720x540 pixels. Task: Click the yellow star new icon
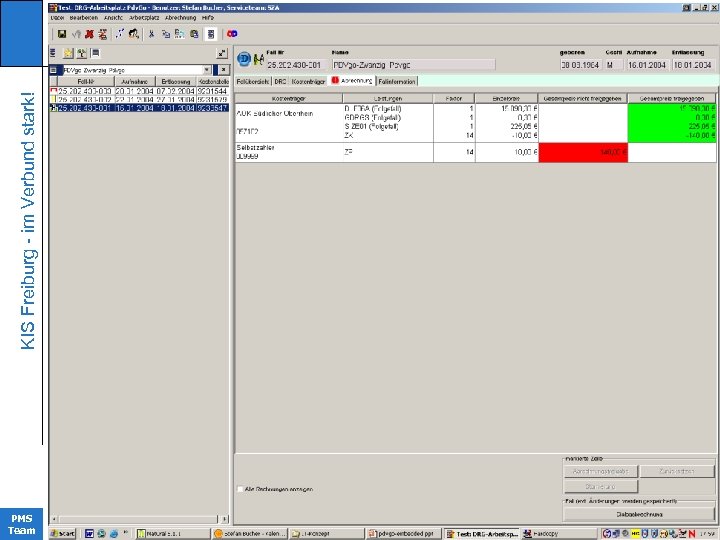(68, 53)
